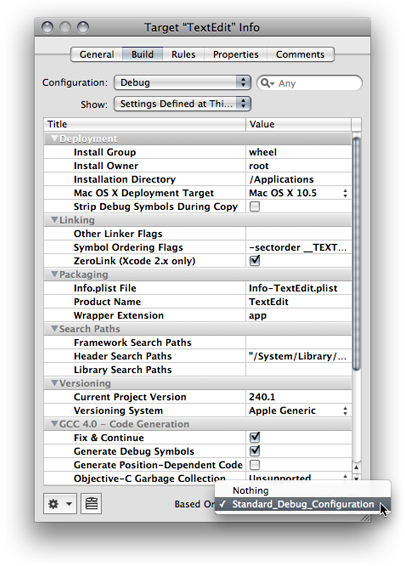Select the Wrapper Extension row
Screen dimensions: 405x566
tap(197, 315)
